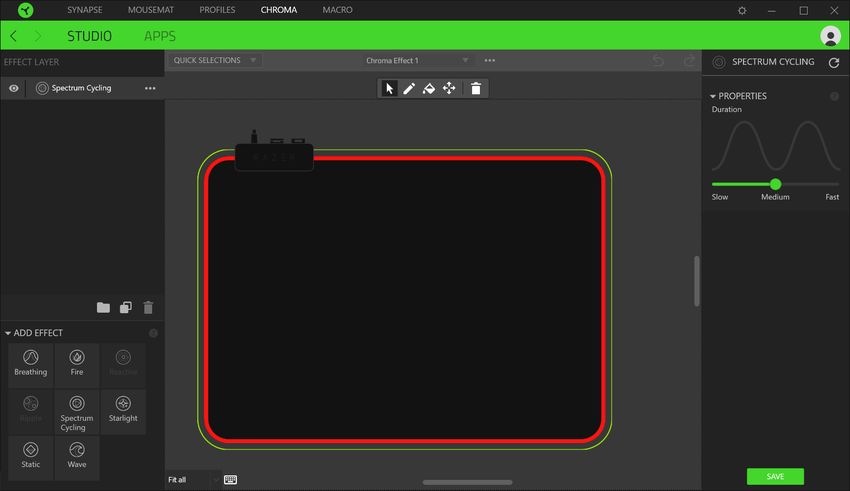Open the Chroma tab

tap(279, 10)
